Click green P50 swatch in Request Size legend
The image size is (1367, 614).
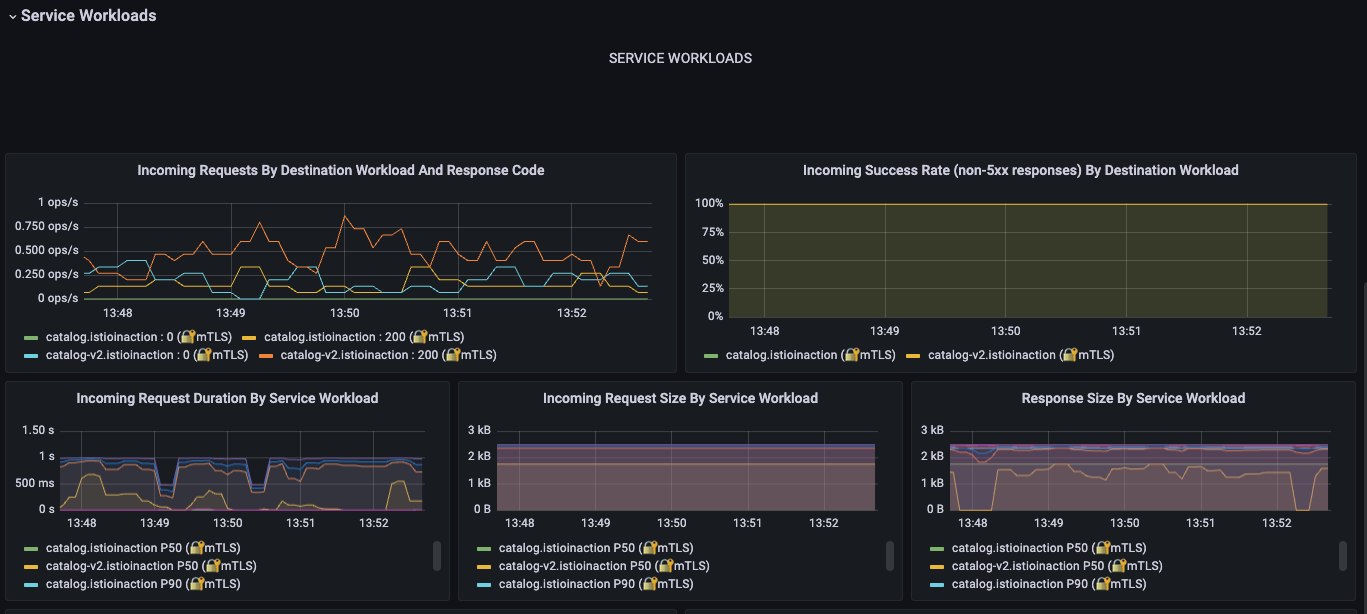(484, 549)
